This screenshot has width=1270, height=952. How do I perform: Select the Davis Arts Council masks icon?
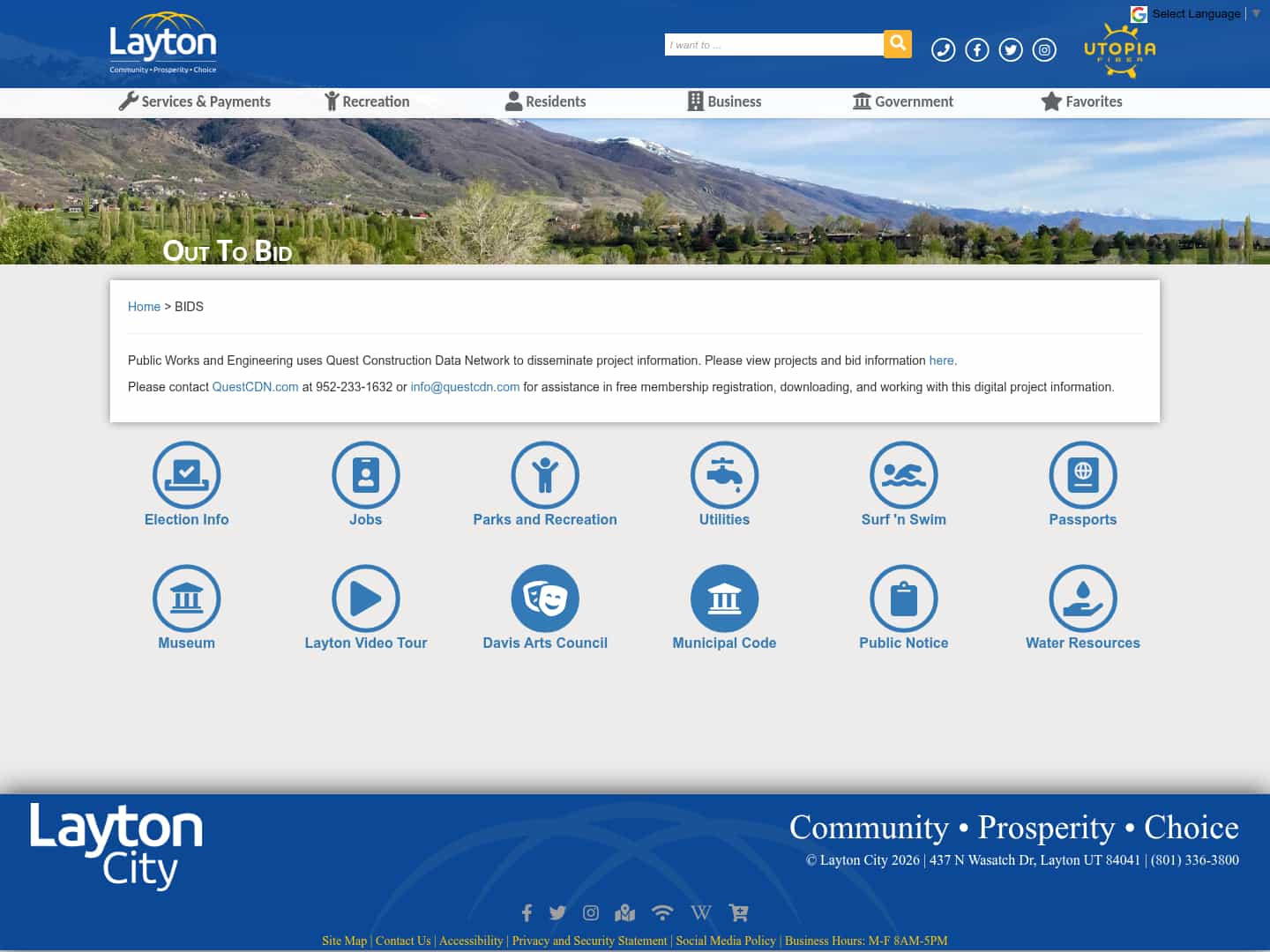(x=545, y=598)
